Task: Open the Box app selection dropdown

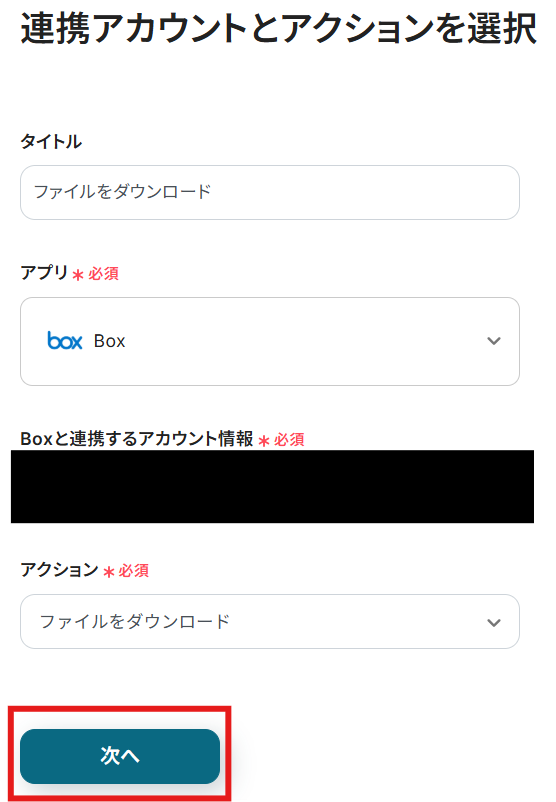Action: pyautogui.click(x=270, y=341)
